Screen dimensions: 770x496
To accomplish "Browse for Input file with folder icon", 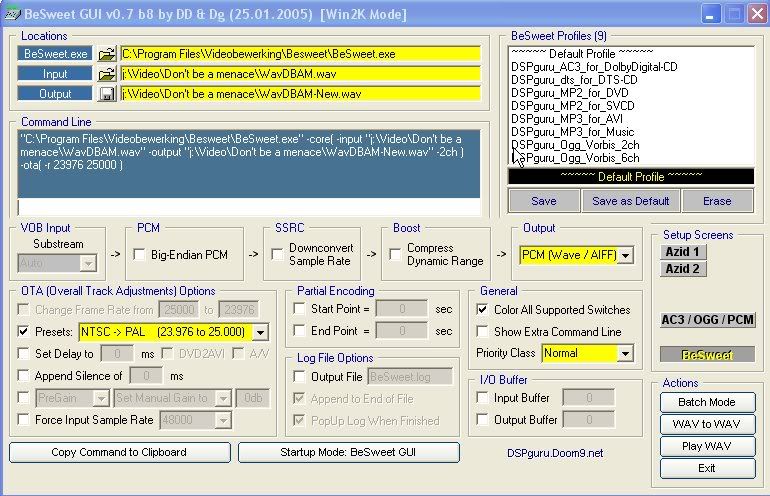I will 107,74.
